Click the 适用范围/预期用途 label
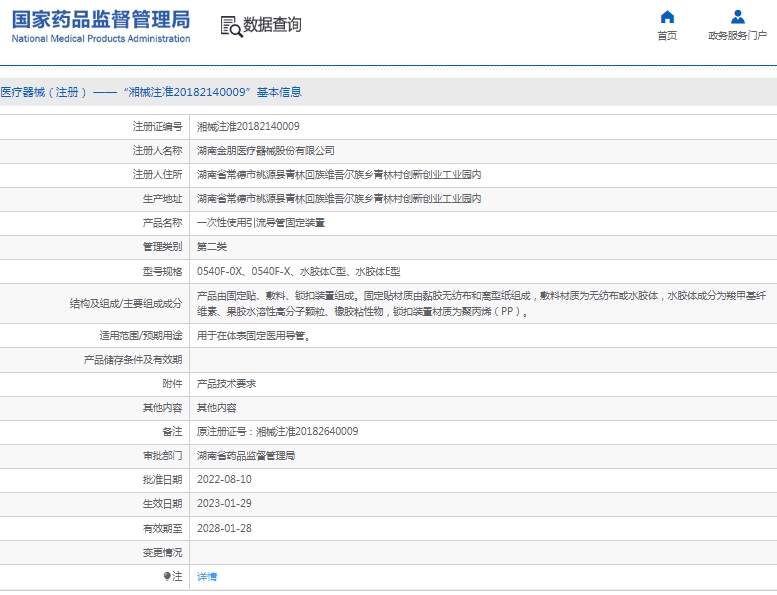Screen dimensions: 777x595 (x=141, y=336)
